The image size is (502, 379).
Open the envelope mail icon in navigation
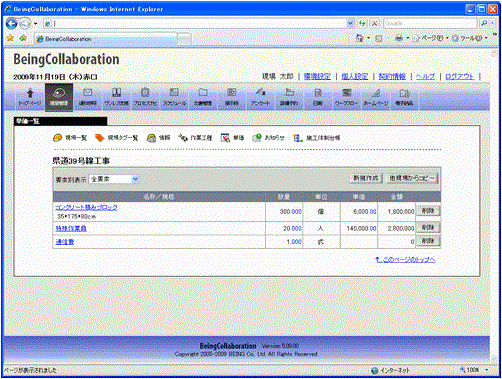pyautogui.click(x=87, y=97)
